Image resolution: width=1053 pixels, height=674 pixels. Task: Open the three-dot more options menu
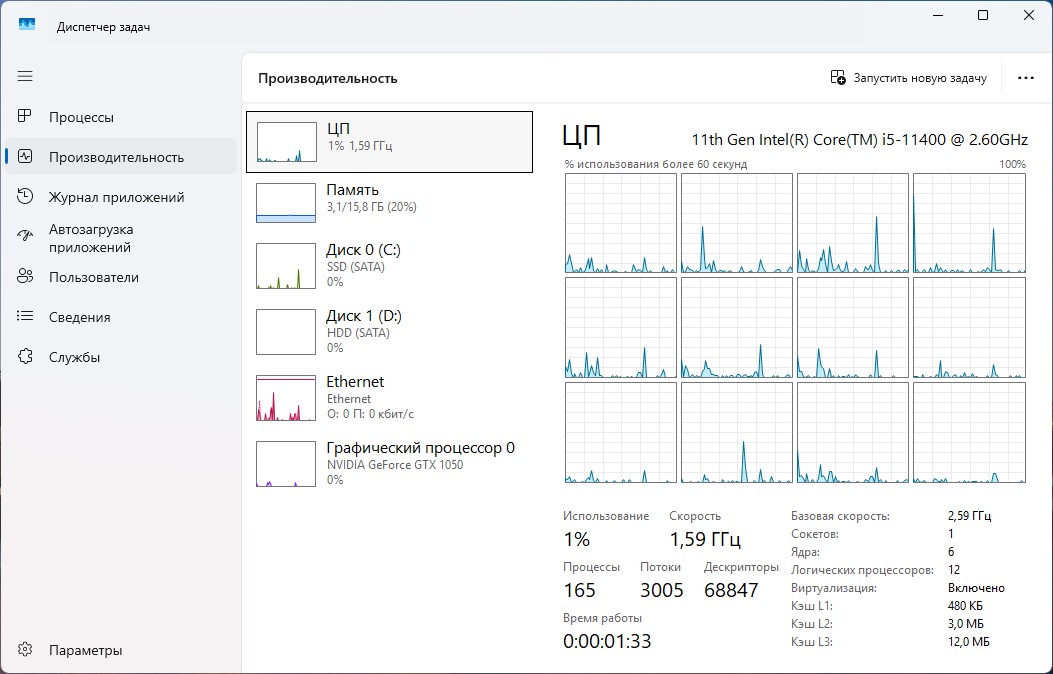point(1025,78)
